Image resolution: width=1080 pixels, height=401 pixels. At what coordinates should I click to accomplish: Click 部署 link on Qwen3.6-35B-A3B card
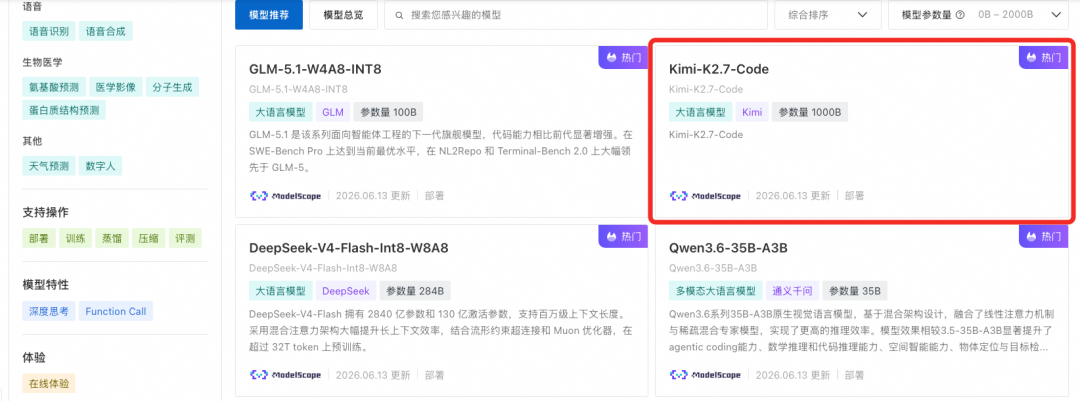click(854, 375)
